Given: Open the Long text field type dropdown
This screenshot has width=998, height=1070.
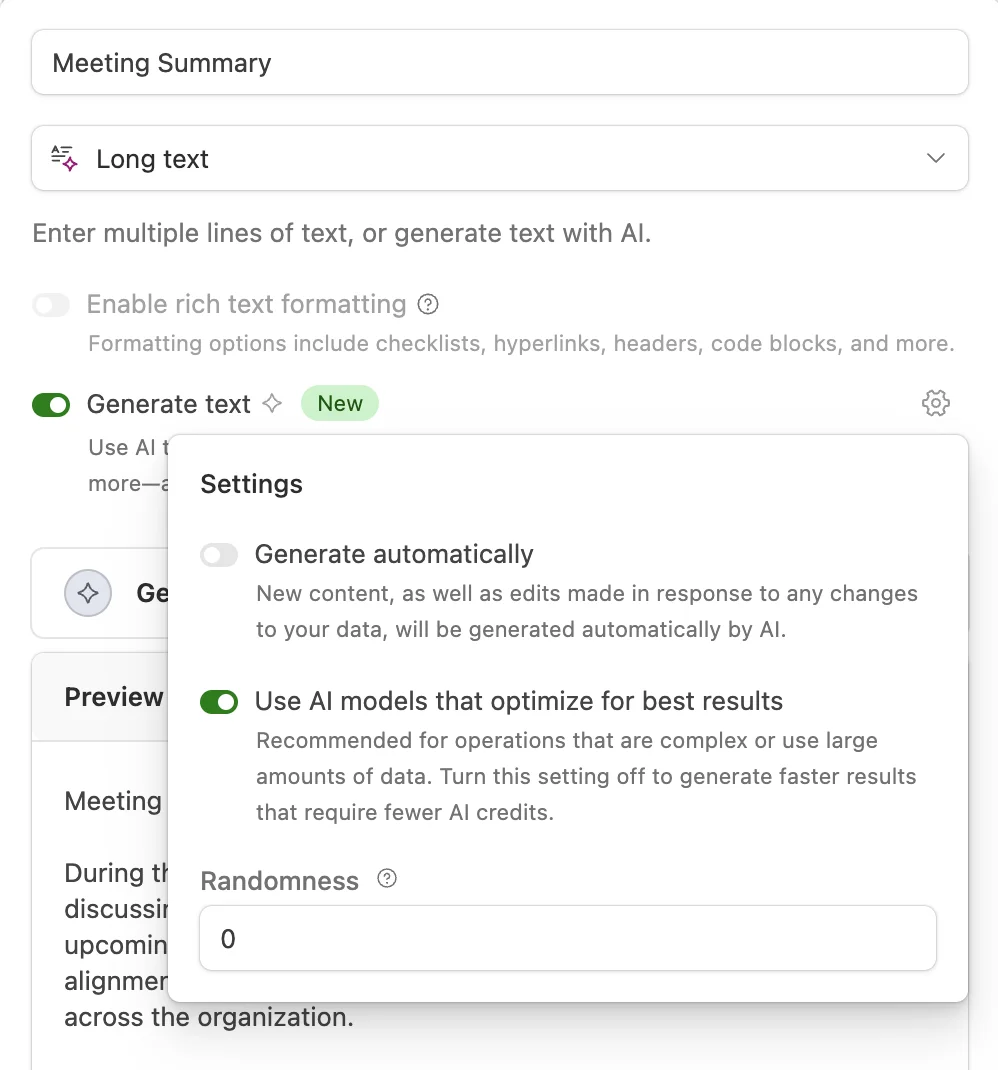Looking at the screenshot, I should coord(499,158).
